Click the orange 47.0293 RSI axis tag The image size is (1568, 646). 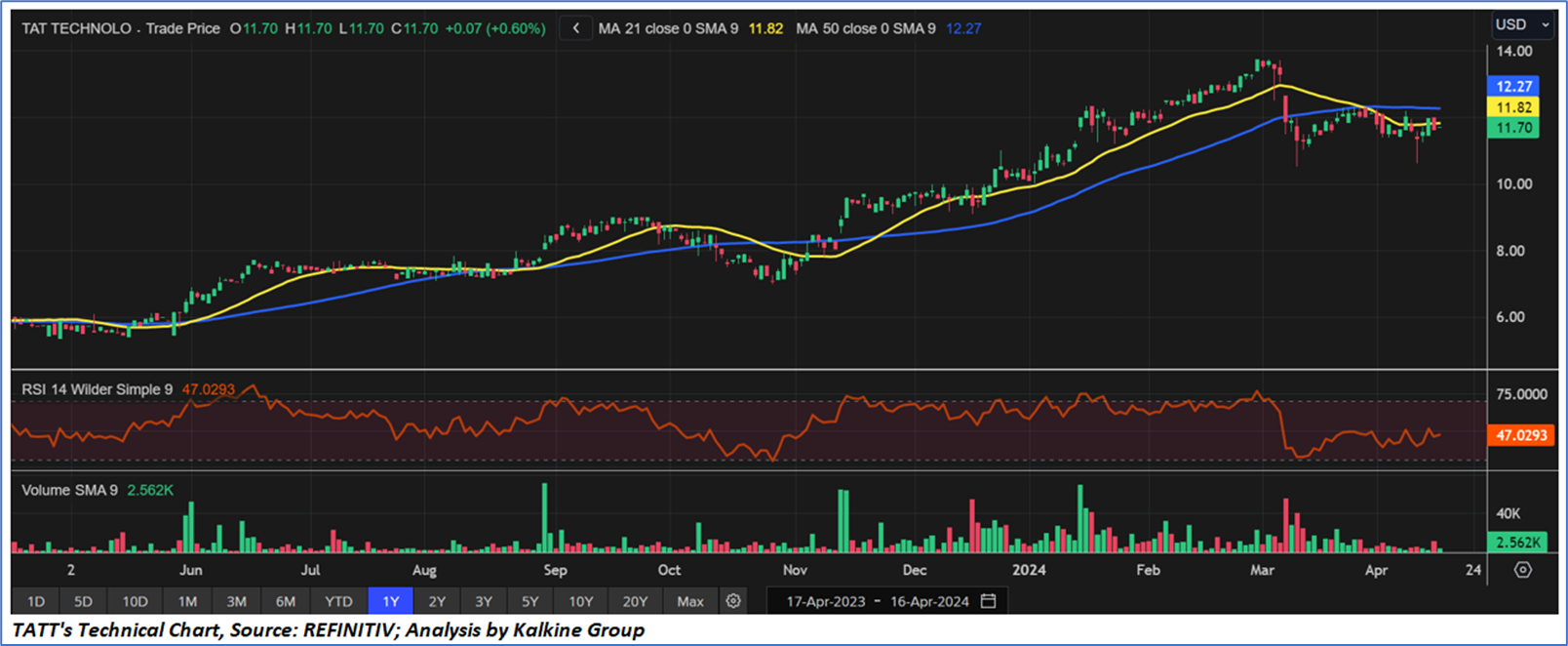[1521, 435]
